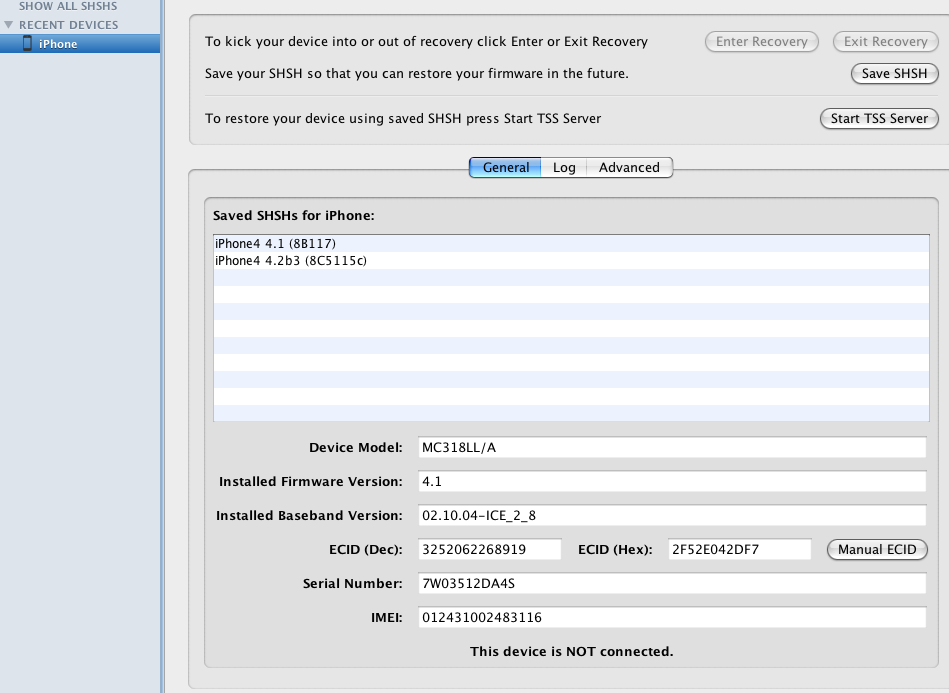Open the Manual ECID button
The height and width of the screenshot is (693, 949).
click(877, 550)
